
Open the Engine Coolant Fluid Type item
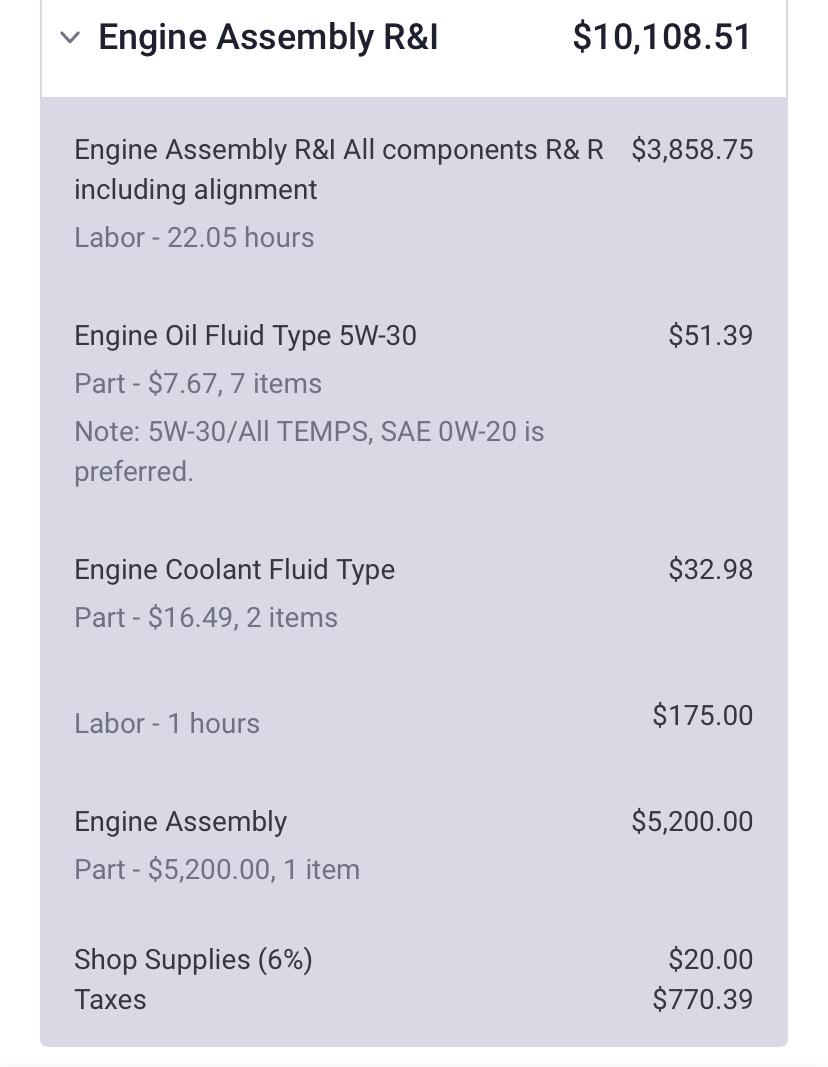tap(234, 570)
